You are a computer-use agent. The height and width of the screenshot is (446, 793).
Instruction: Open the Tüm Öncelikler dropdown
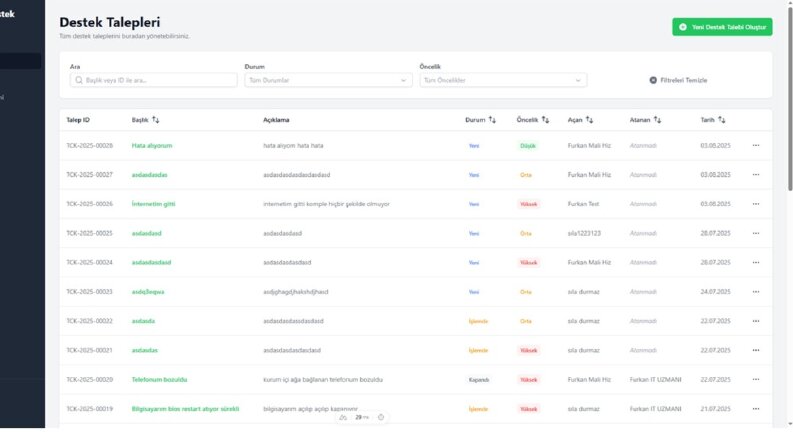[x=503, y=80]
